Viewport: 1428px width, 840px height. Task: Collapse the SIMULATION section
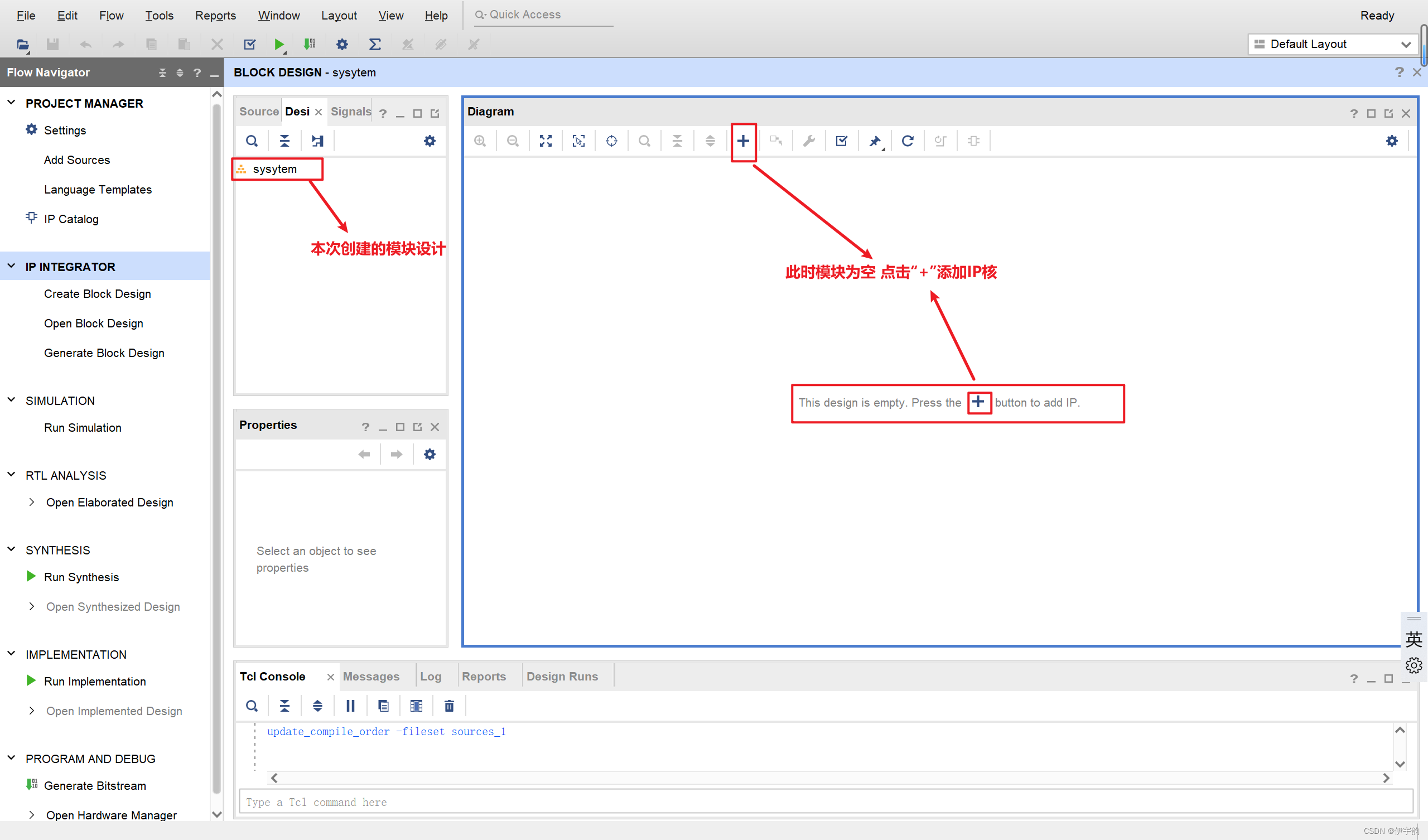click(11, 399)
